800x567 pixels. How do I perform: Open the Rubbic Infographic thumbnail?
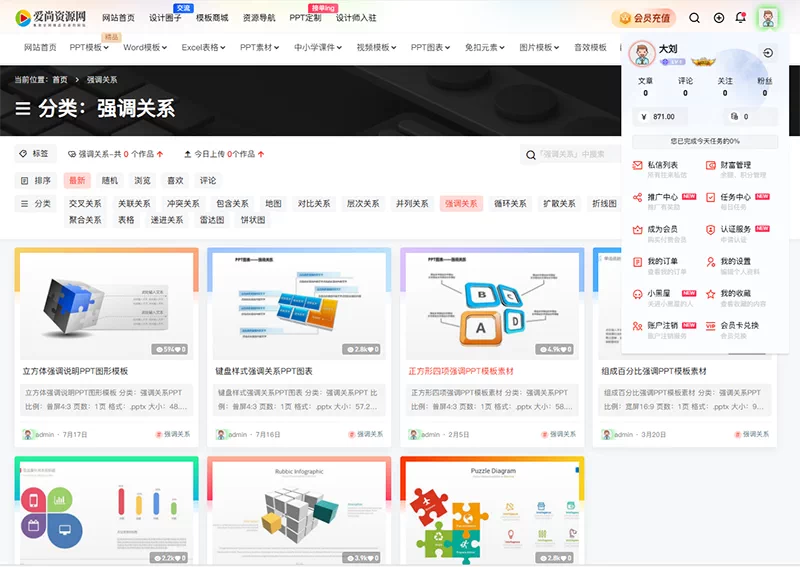pos(299,511)
